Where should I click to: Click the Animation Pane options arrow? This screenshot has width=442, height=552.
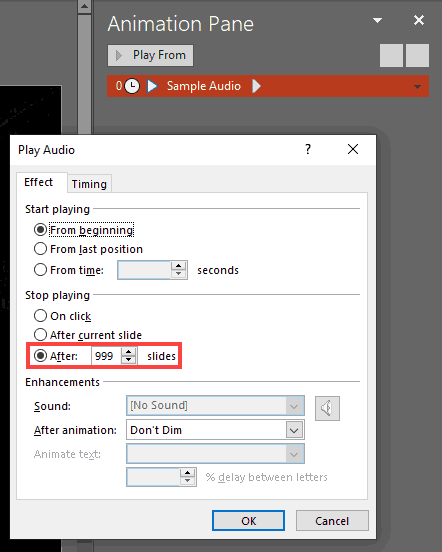(x=377, y=20)
